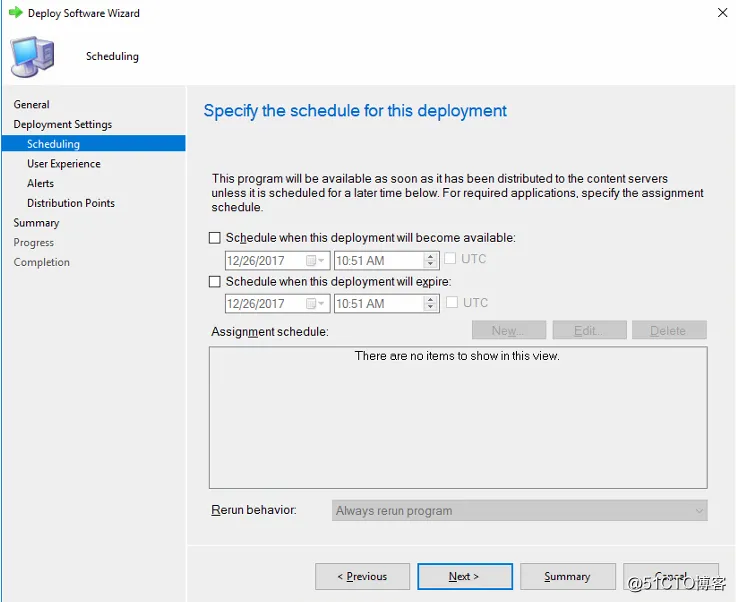Open calendar picker for expire date

pos(315,304)
